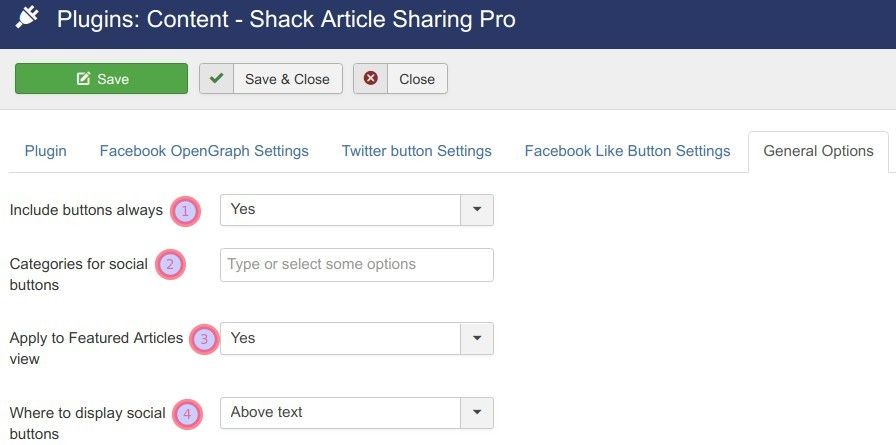Focus the Categories for social buttons field
This screenshot has width=896, height=445.
point(357,264)
